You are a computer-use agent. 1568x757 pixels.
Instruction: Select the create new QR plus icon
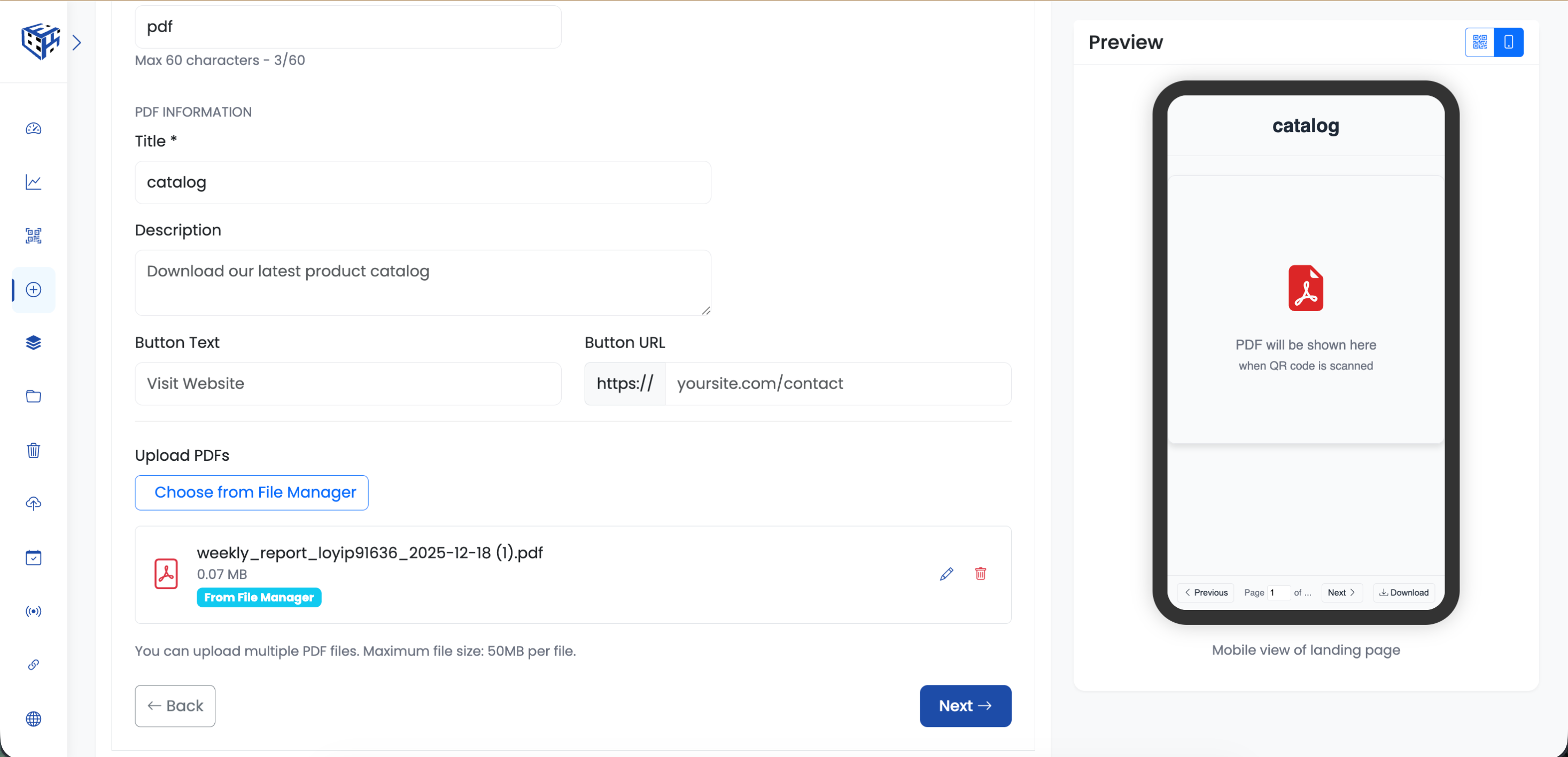tap(34, 290)
